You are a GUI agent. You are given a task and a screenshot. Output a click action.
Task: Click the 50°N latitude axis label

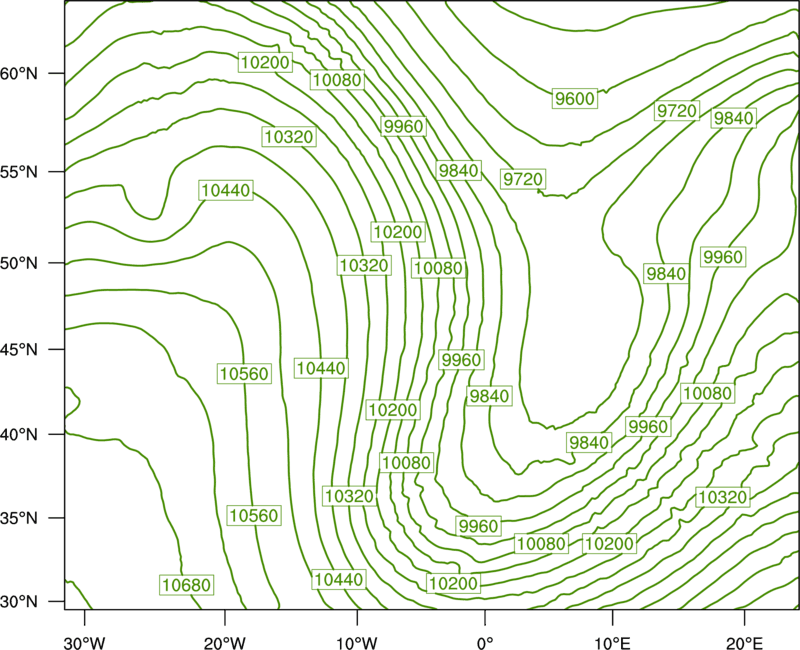point(19,263)
